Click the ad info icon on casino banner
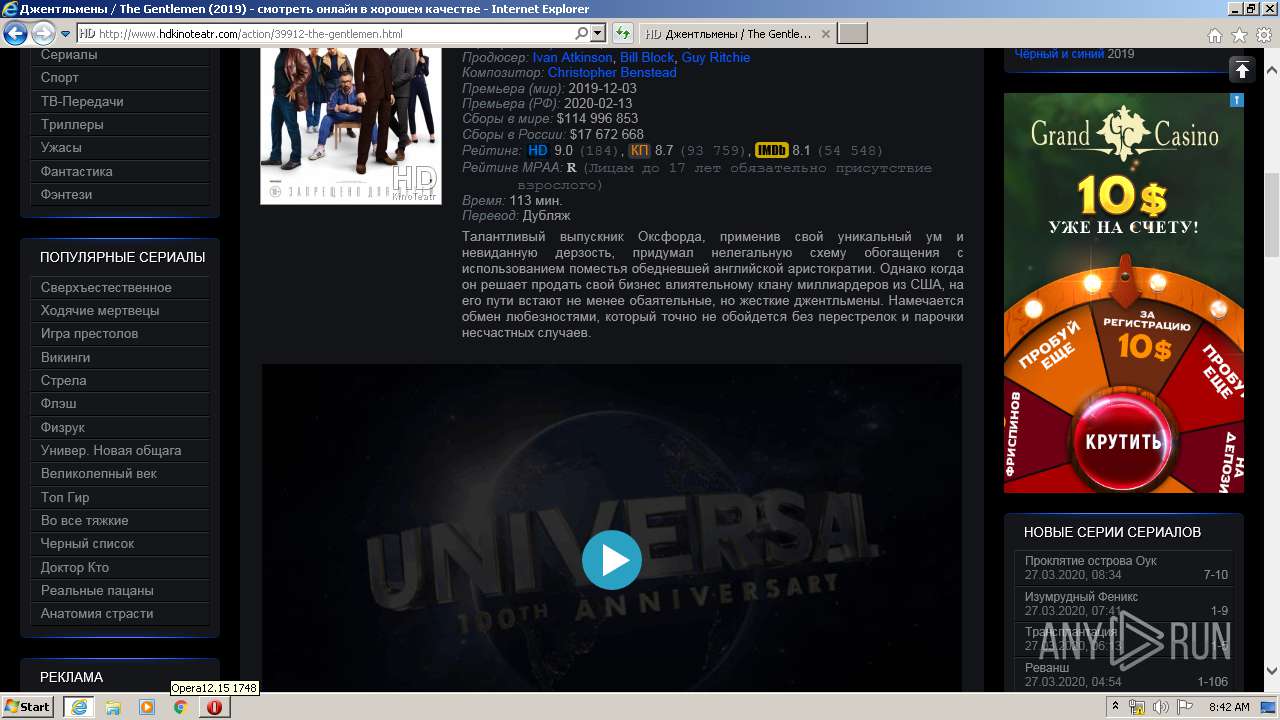The image size is (1280, 720). (x=1237, y=100)
